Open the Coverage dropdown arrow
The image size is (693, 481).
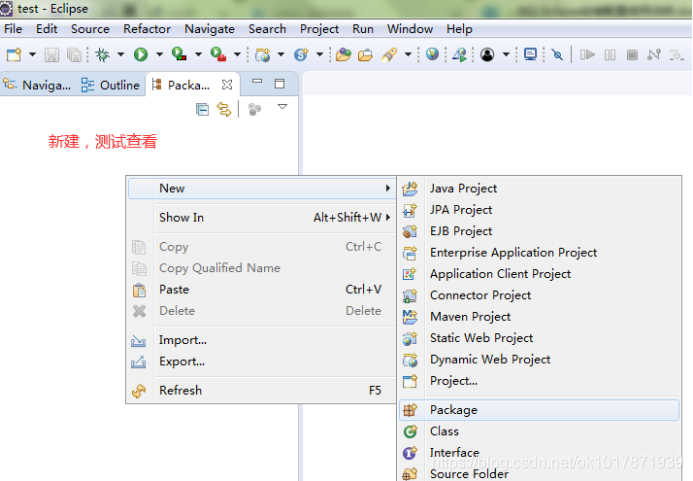click(198, 55)
